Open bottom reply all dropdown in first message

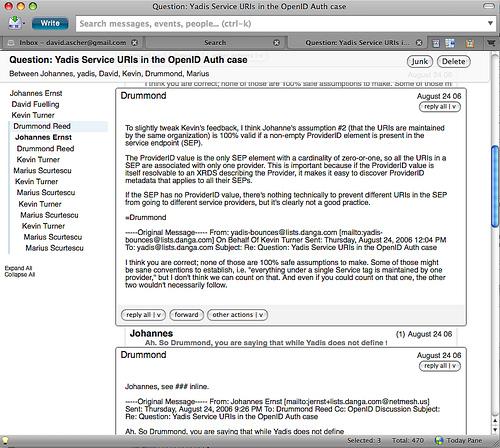click(x=143, y=315)
